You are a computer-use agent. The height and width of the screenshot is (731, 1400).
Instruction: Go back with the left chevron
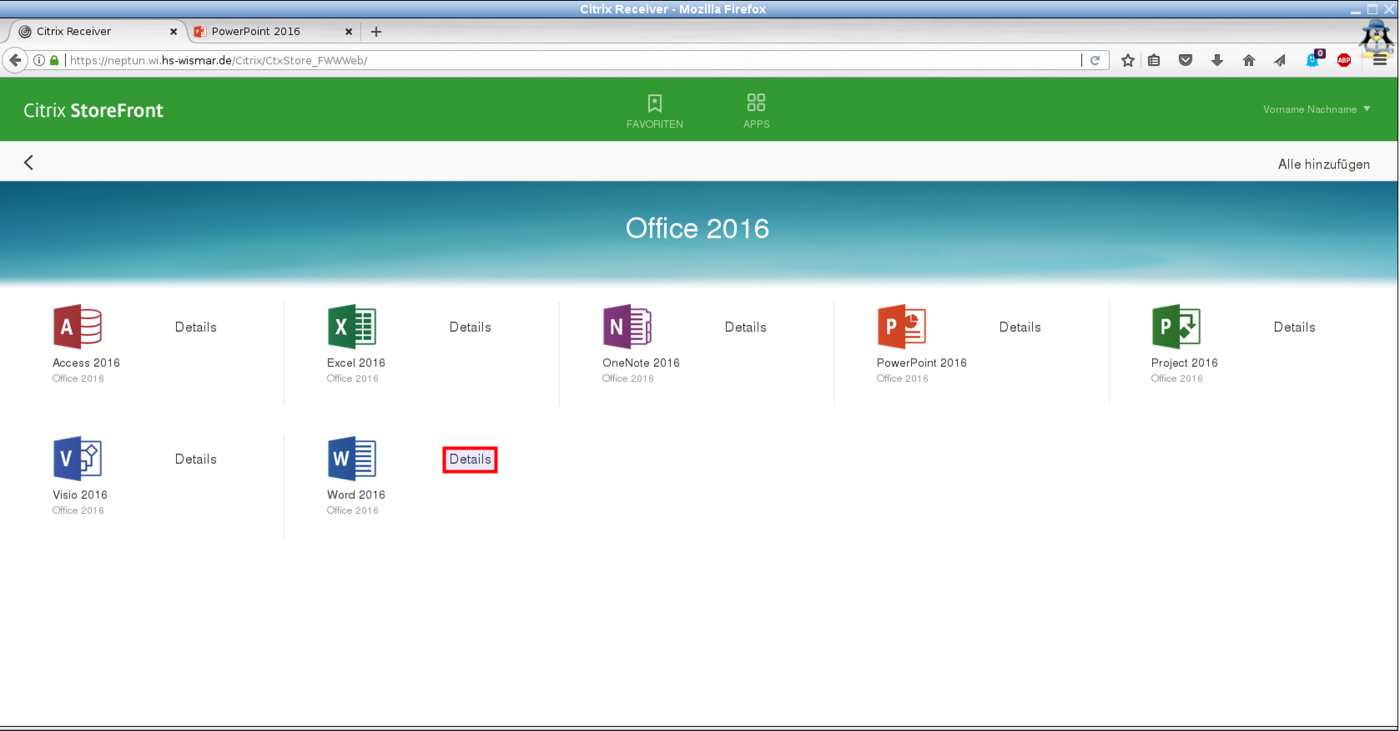[29, 163]
